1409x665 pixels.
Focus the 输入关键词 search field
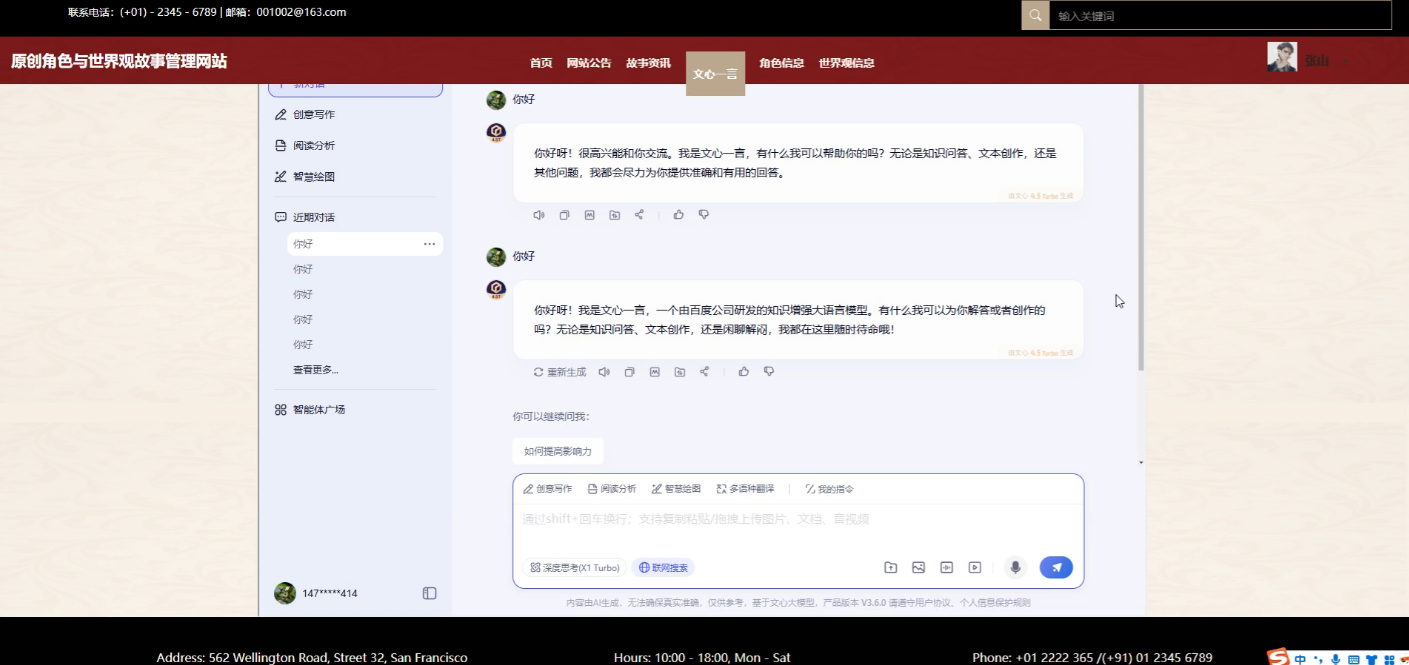1220,15
